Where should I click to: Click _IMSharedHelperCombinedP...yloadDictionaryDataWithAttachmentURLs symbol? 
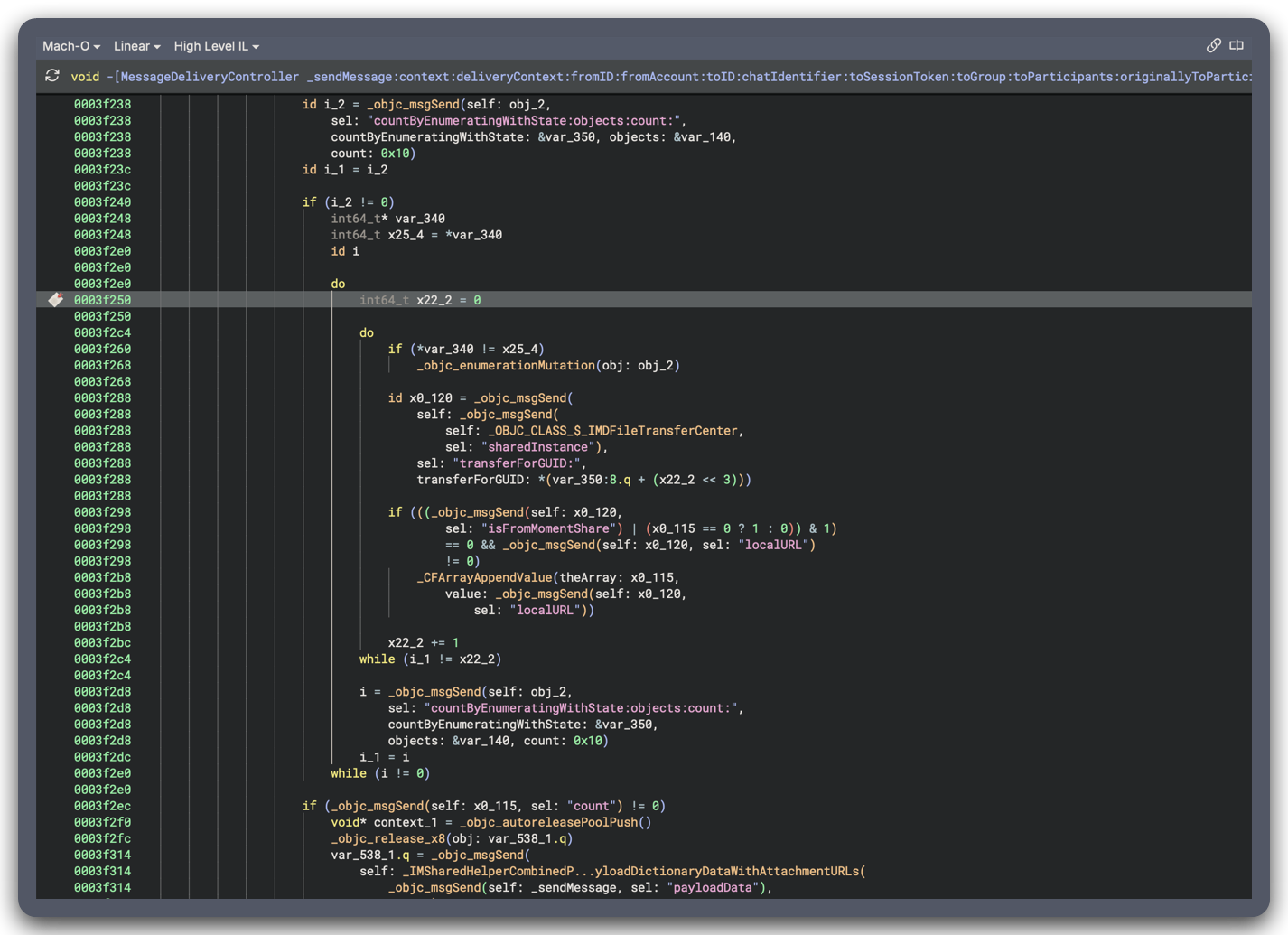tap(630, 871)
